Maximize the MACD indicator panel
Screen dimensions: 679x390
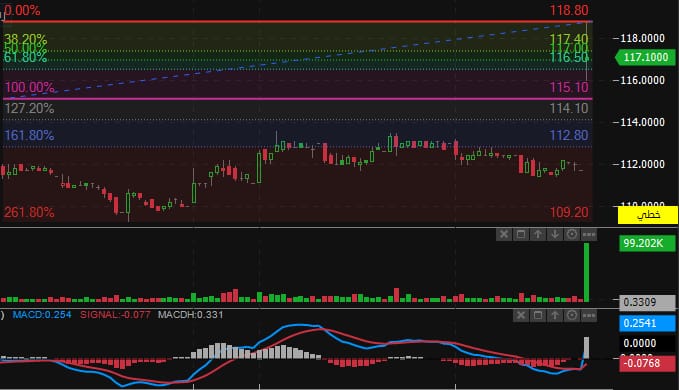click(x=538, y=315)
